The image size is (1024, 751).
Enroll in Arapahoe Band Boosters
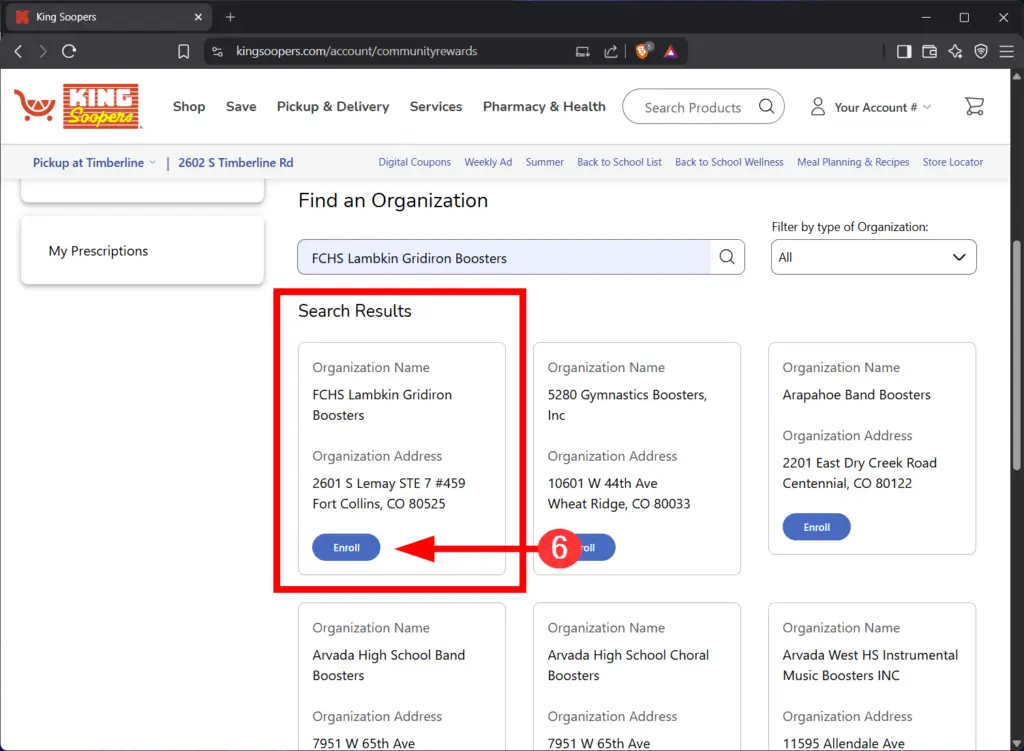tap(816, 527)
